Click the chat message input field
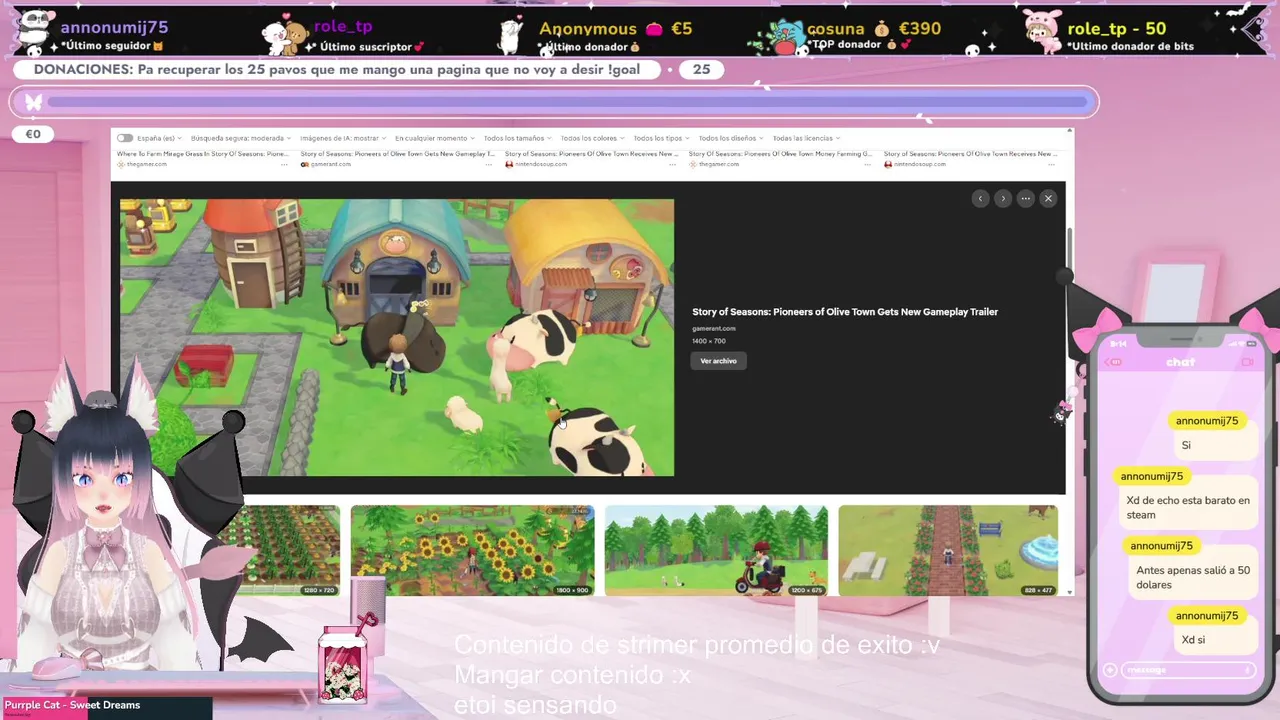This screenshot has height=720, width=1280. click(1189, 670)
